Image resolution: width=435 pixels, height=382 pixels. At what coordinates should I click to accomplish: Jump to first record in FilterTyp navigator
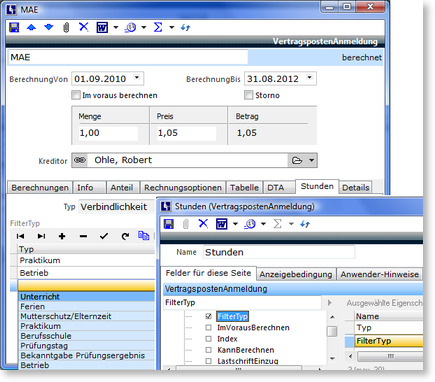point(20,236)
